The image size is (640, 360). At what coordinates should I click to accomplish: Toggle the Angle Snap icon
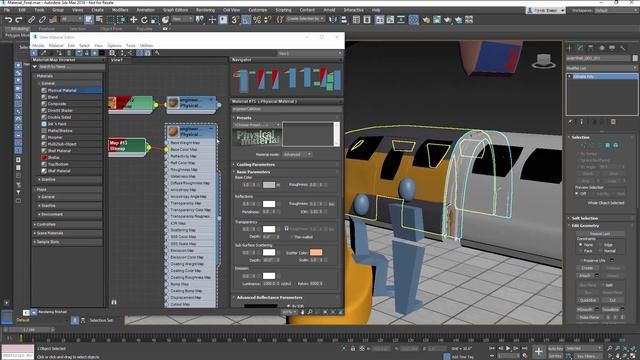(x=246, y=20)
